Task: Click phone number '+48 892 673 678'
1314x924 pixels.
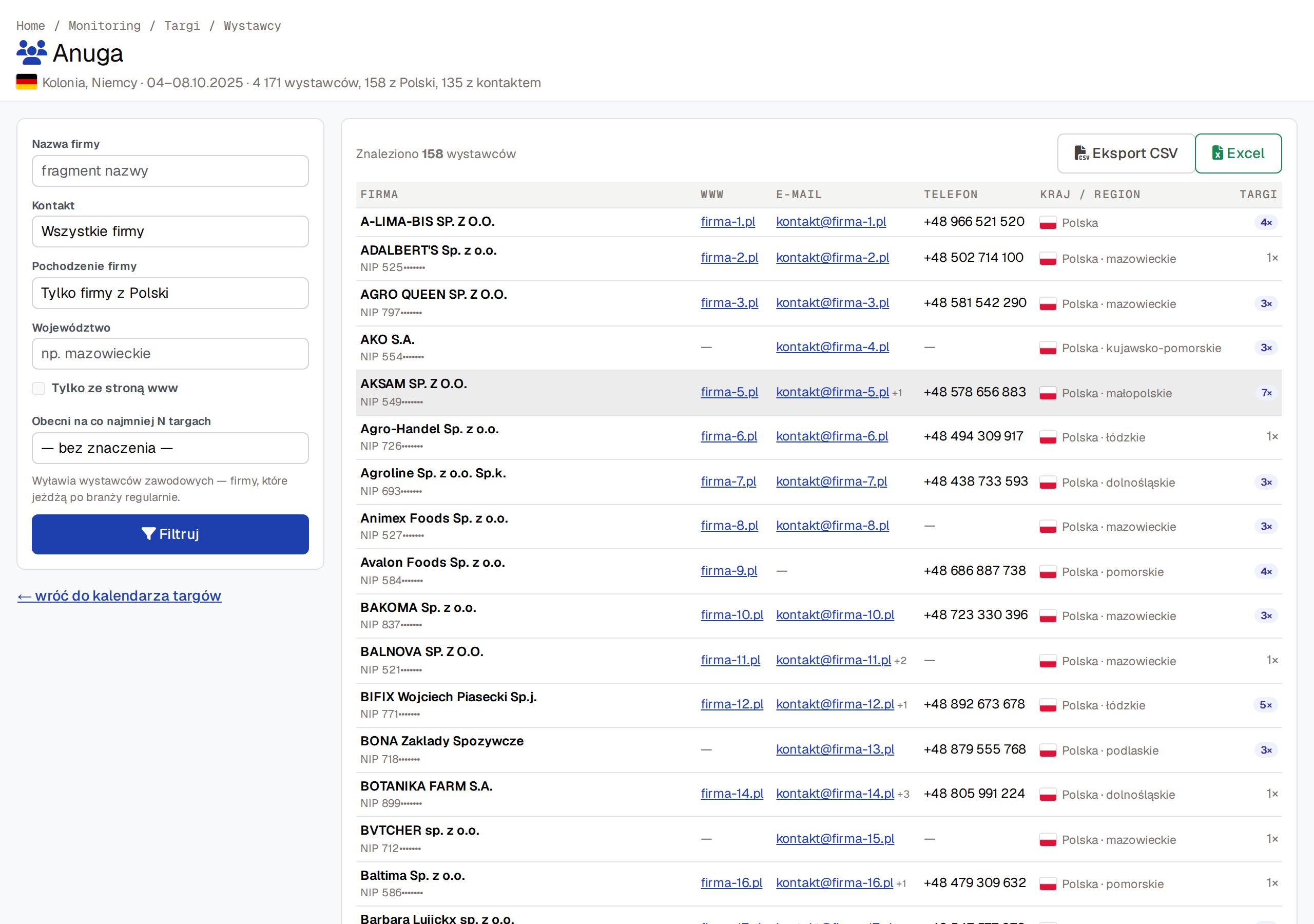Action: coord(974,704)
